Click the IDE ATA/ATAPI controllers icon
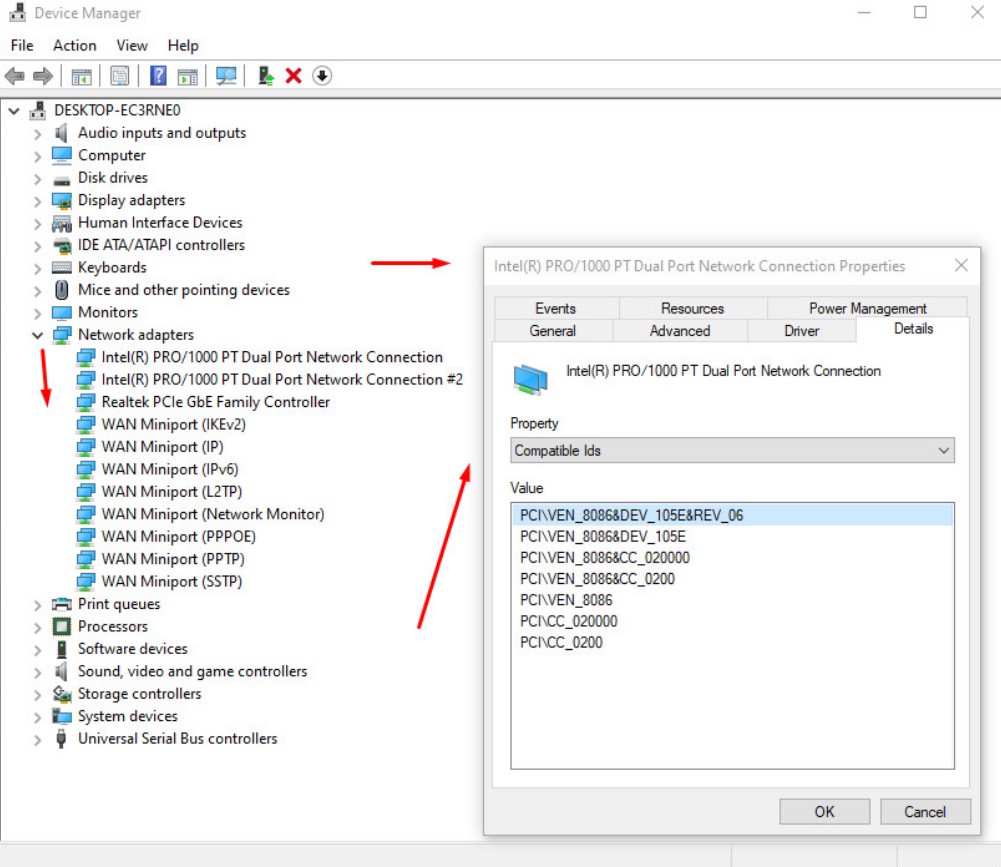This screenshot has width=1001, height=867. click(x=62, y=246)
